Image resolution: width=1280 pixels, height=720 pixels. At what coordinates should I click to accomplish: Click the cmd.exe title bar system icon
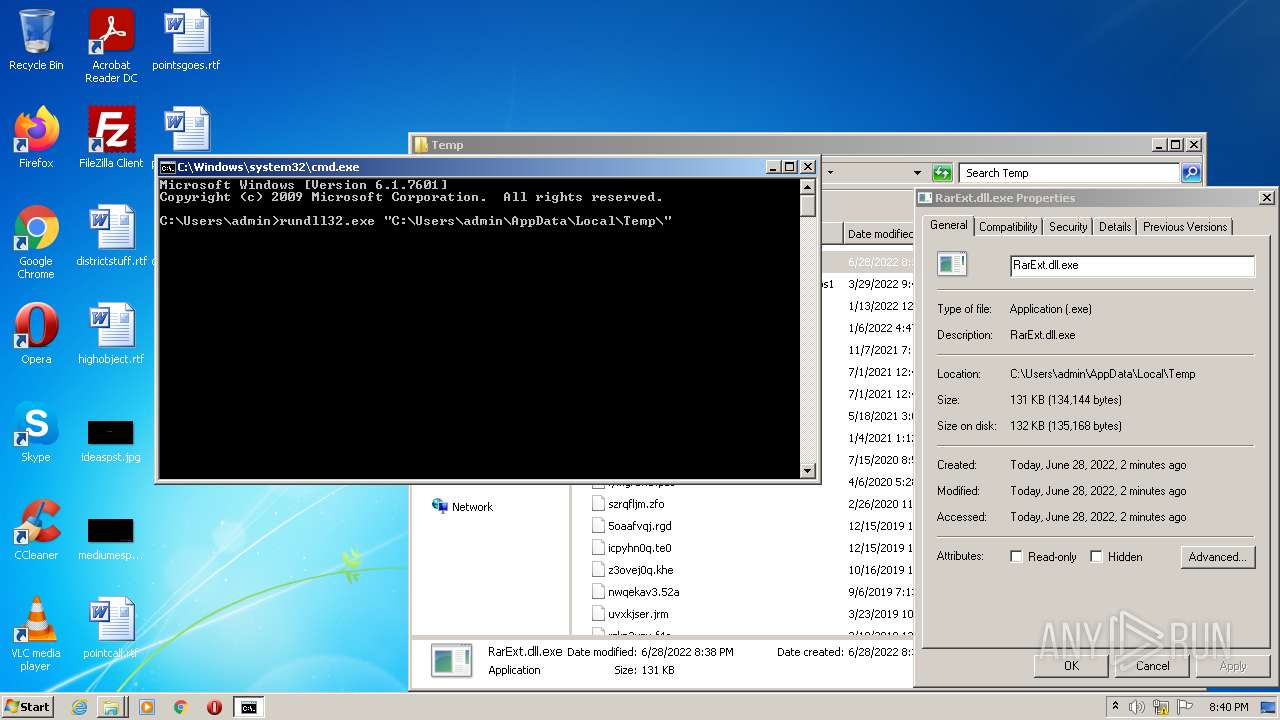(x=168, y=167)
